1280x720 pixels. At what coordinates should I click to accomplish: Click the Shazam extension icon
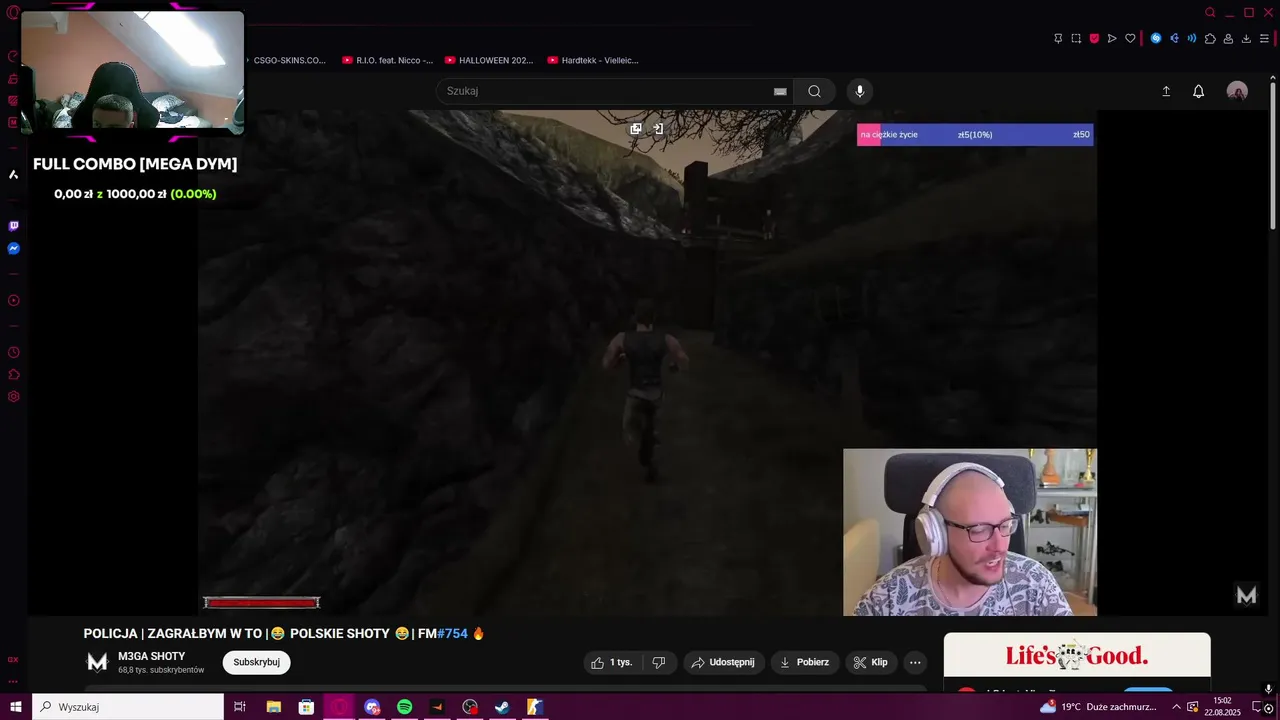(x=1156, y=38)
